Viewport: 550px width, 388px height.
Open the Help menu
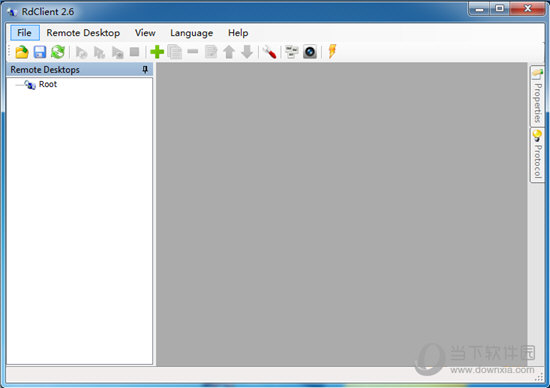(238, 33)
